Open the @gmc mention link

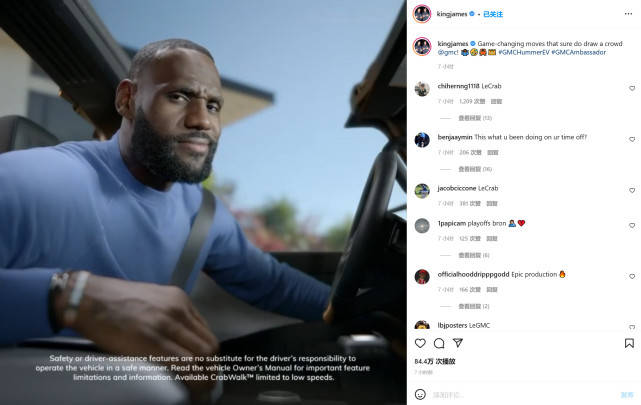448,52
